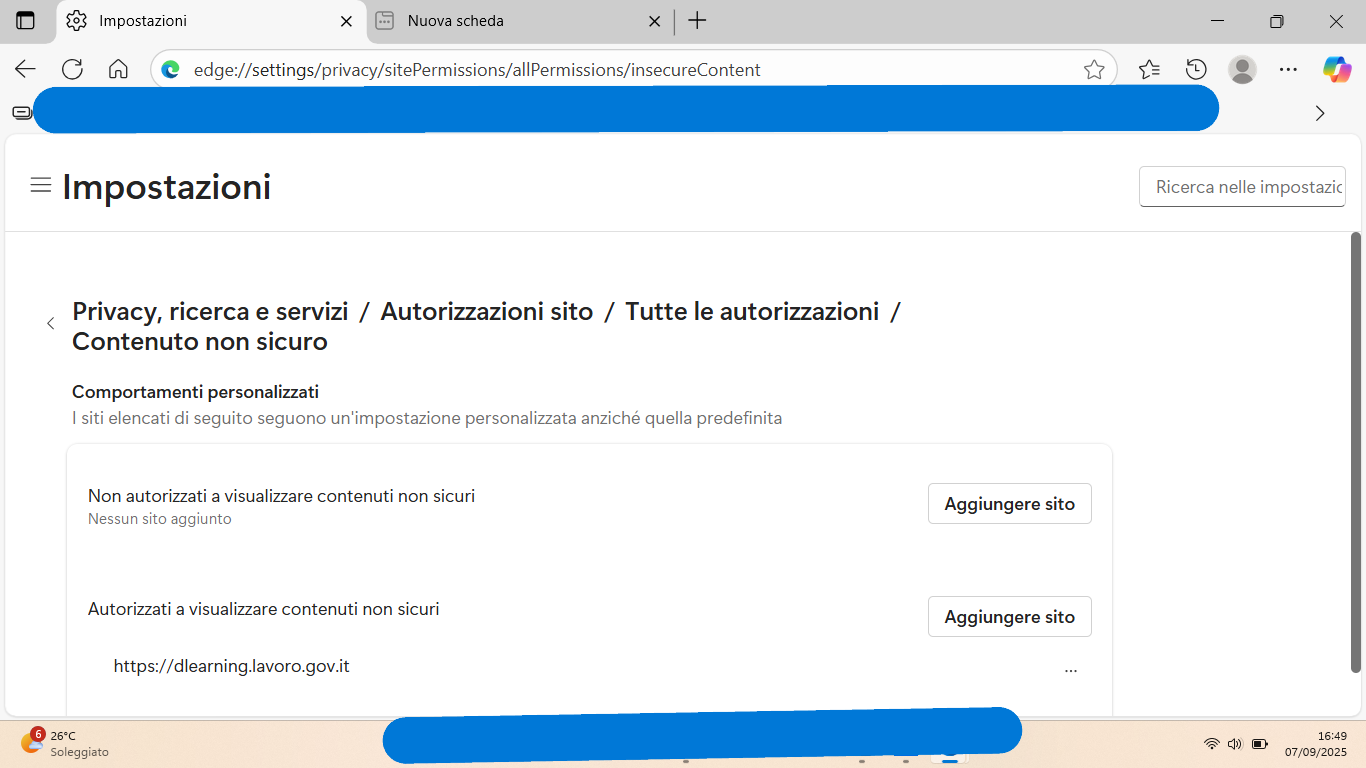1366x768 pixels.
Task: Click the back chevron beside the breadcrumb
Action: 50,323
